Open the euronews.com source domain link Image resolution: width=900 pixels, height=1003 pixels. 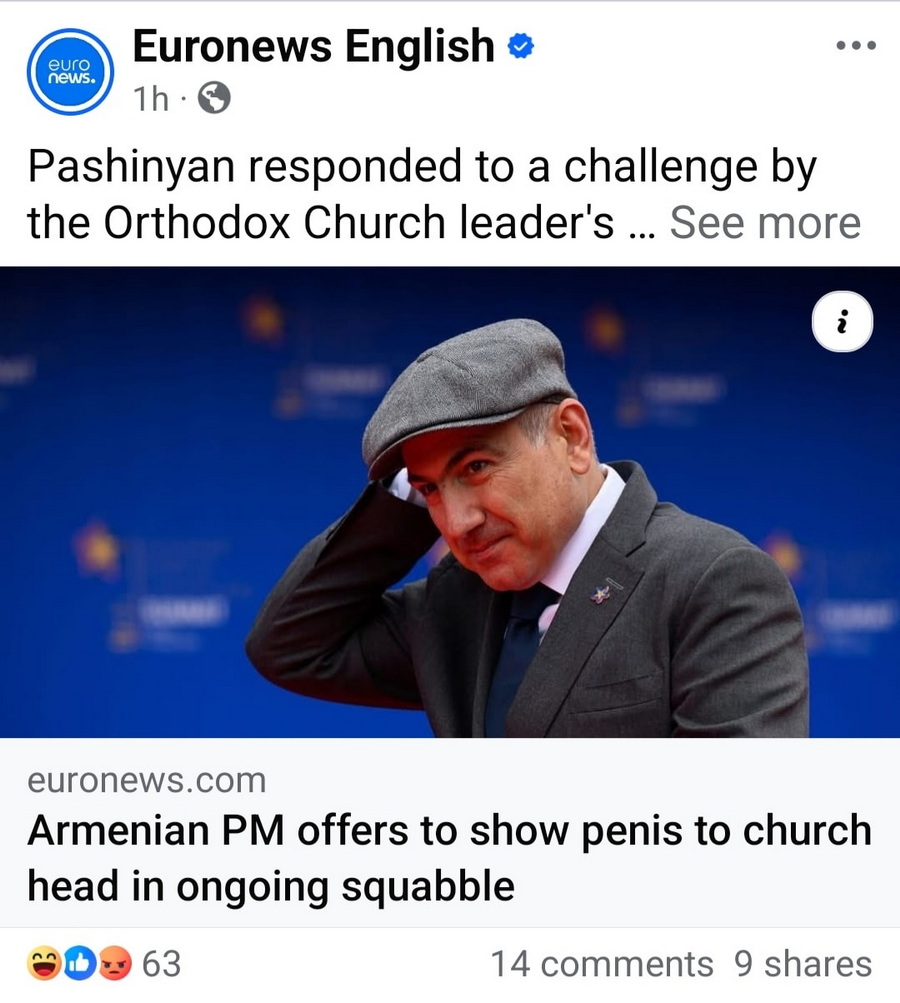[146, 780]
